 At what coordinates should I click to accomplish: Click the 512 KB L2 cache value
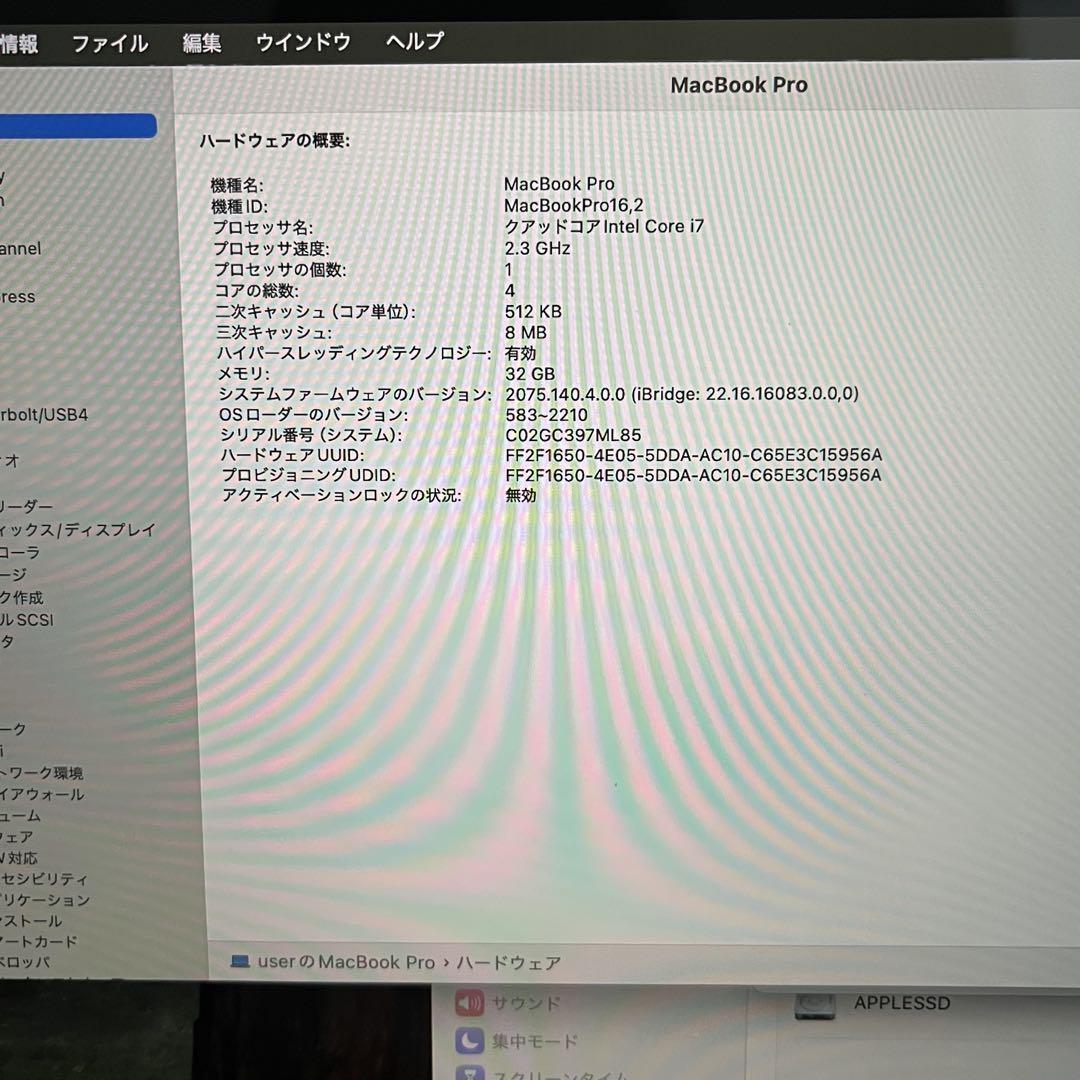click(x=533, y=311)
